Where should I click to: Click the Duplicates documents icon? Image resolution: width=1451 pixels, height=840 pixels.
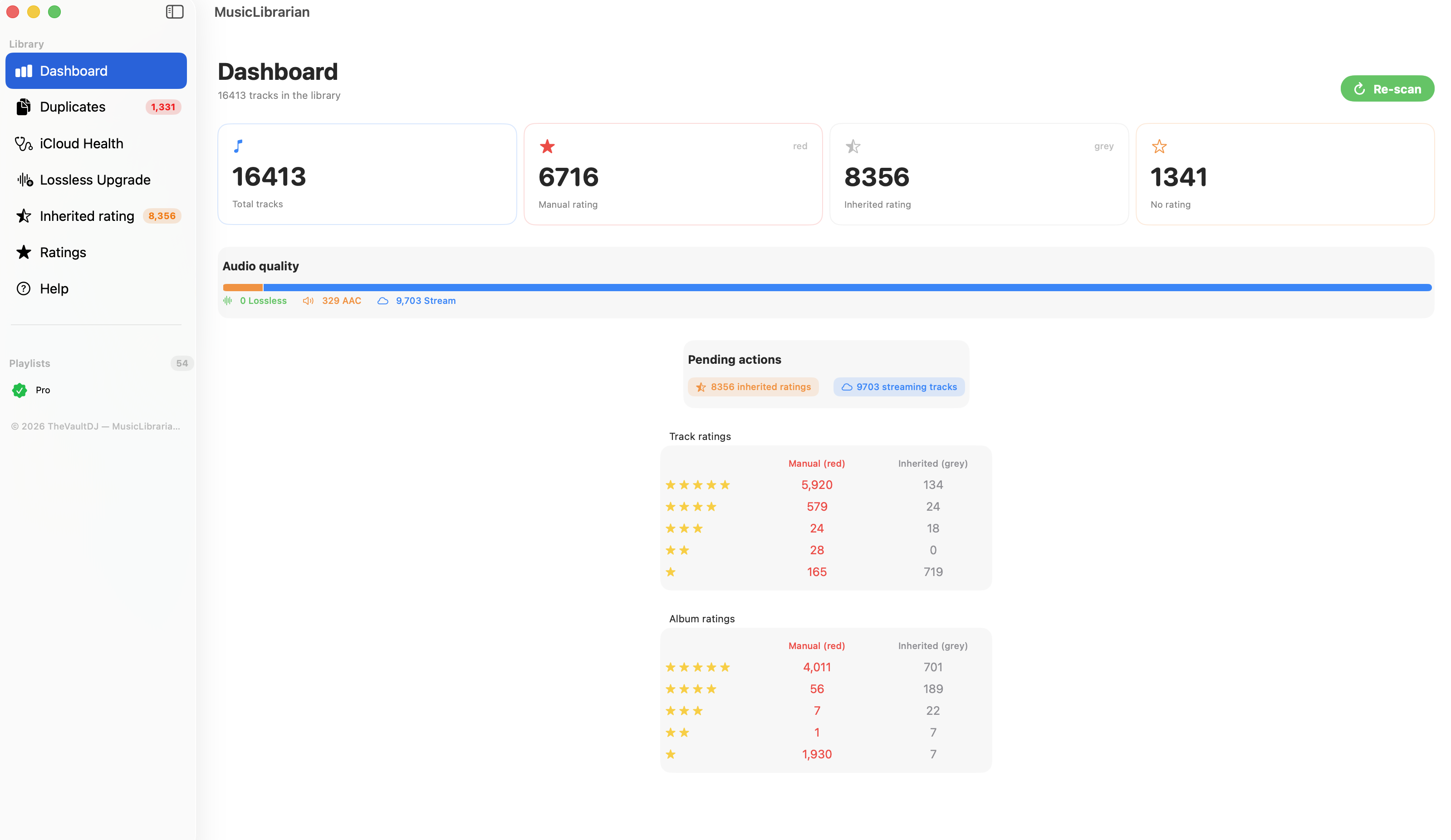(24, 107)
